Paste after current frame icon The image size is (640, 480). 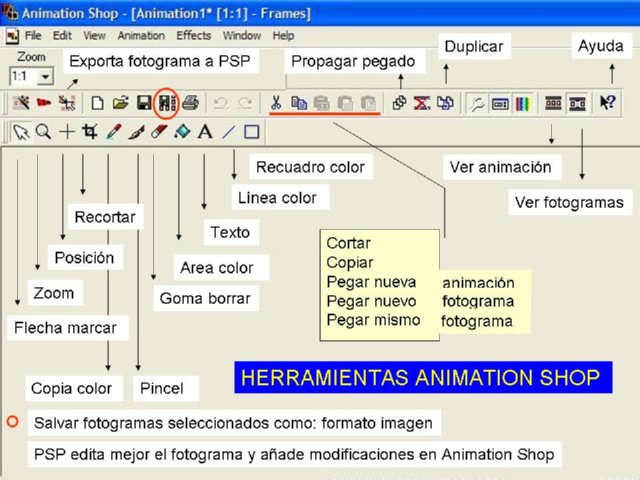point(345,103)
